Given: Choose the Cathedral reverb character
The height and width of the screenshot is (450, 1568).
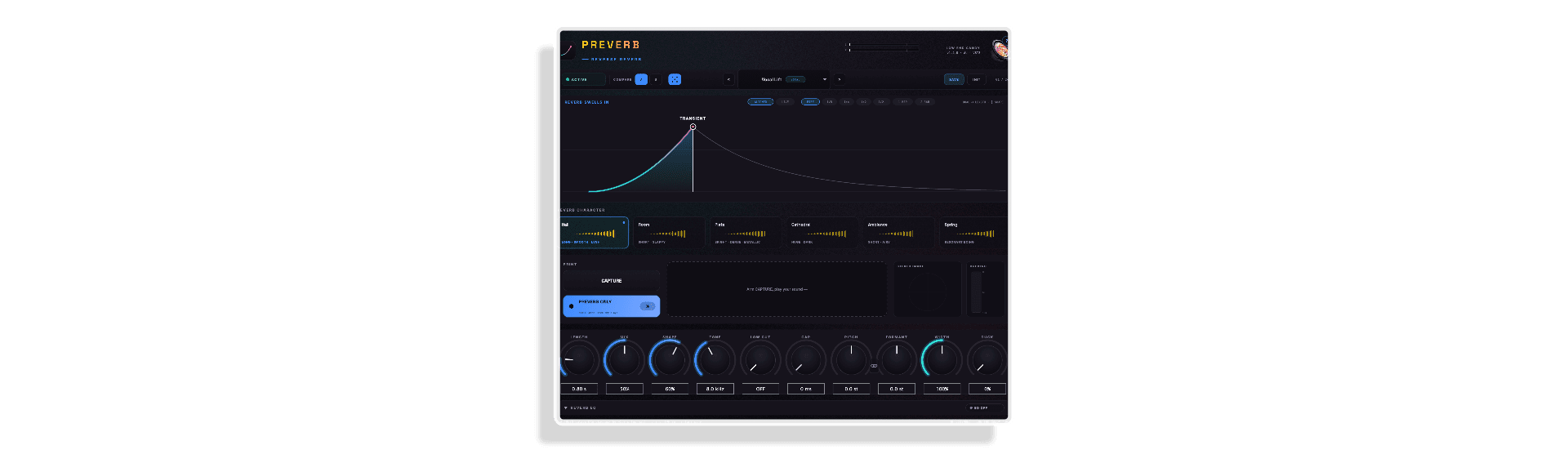Looking at the screenshot, I should (822, 233).
